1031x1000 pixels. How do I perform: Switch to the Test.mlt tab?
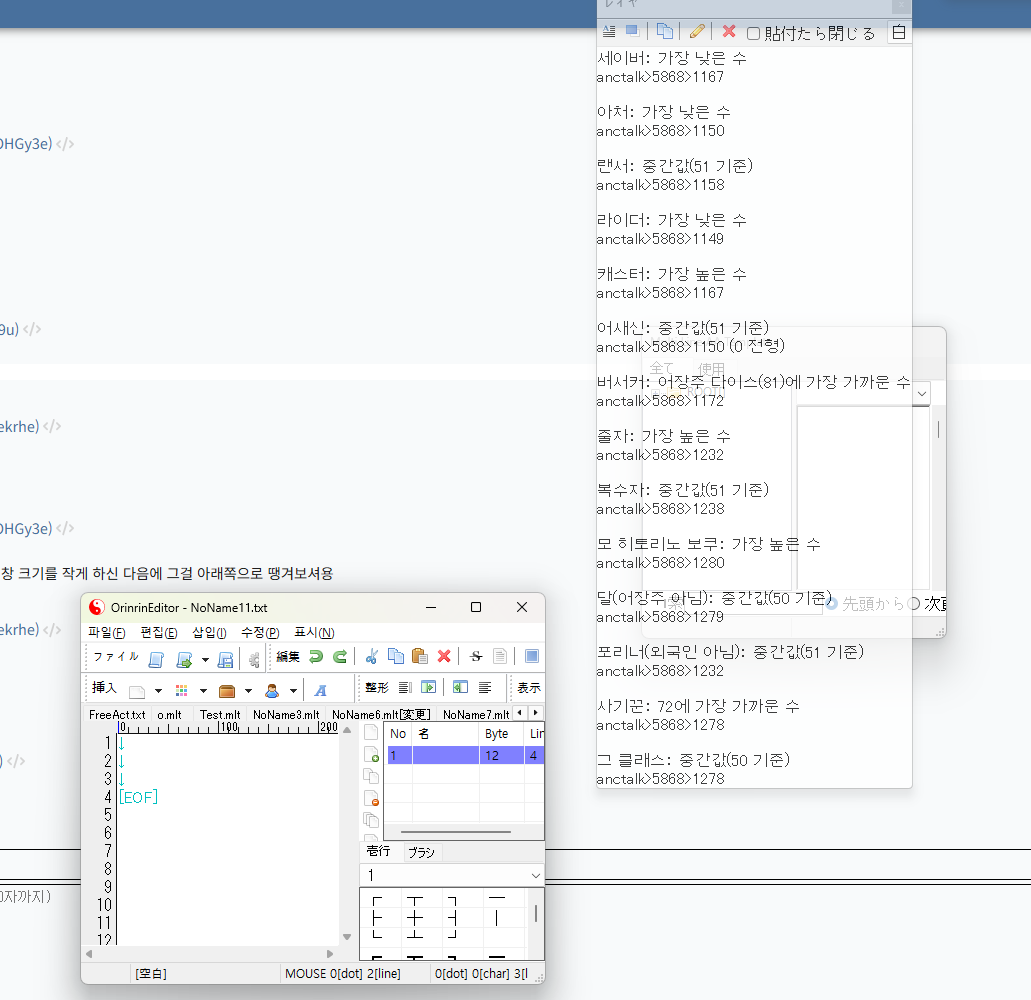(219, 714)
